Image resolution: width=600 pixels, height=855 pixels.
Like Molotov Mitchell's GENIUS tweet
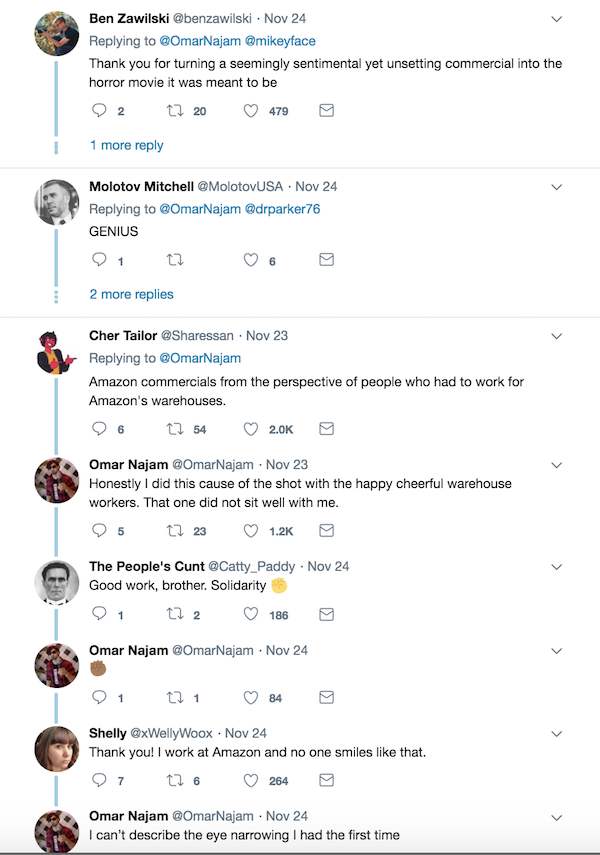coord(252,260)
